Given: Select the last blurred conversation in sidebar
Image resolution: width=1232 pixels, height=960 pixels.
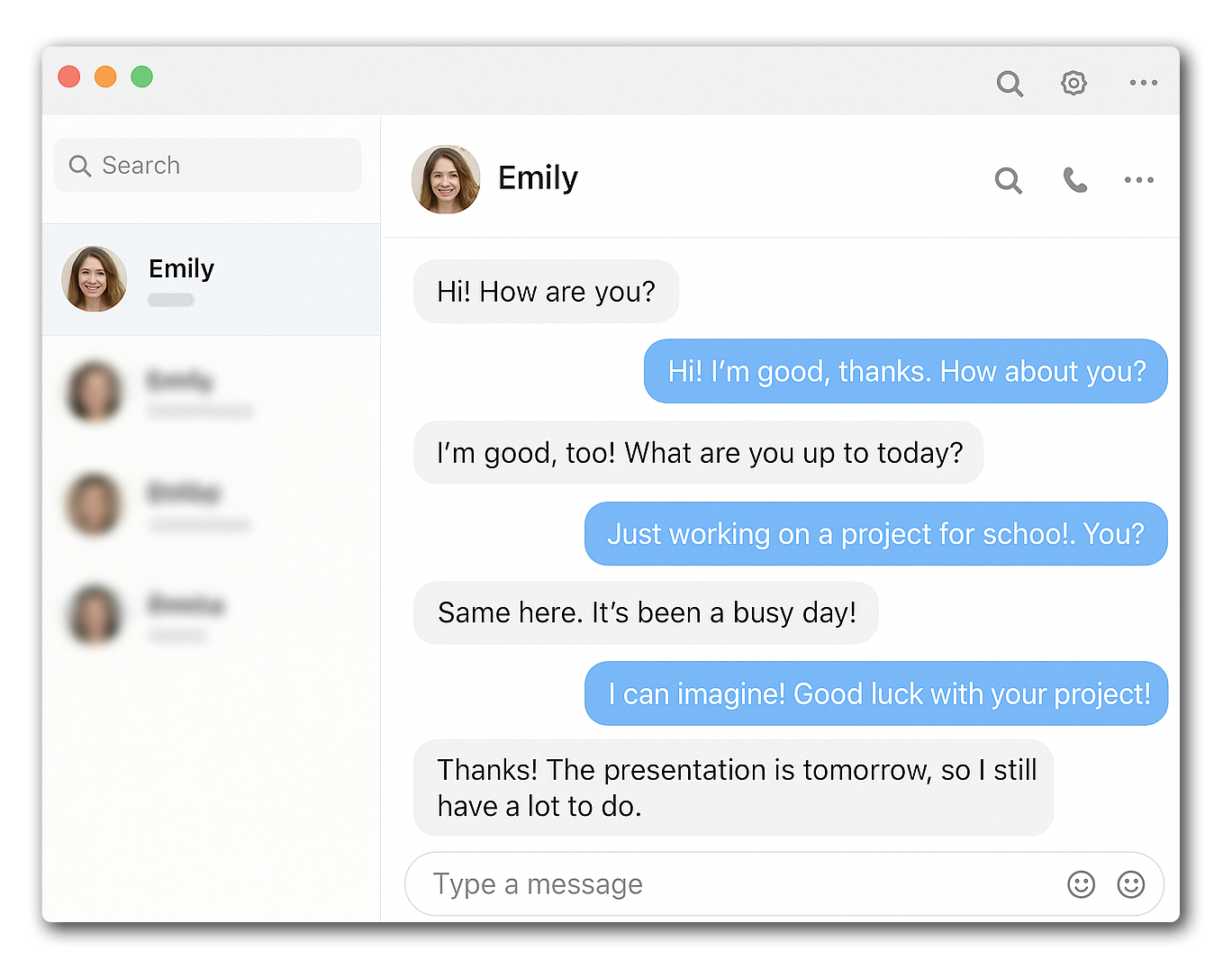Looking at the screenshot, I should click(211, 616).
